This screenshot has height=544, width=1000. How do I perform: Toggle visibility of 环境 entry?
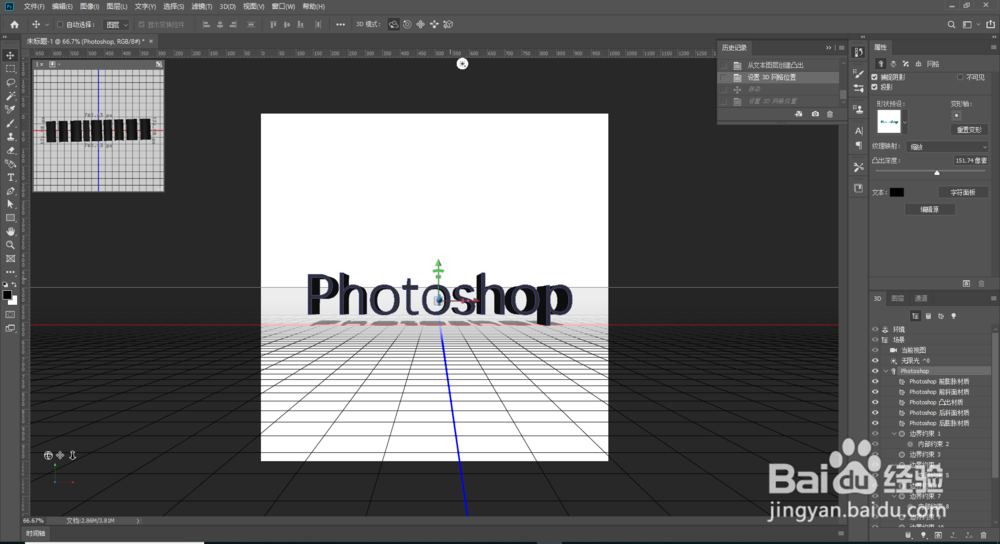[875, 329]
